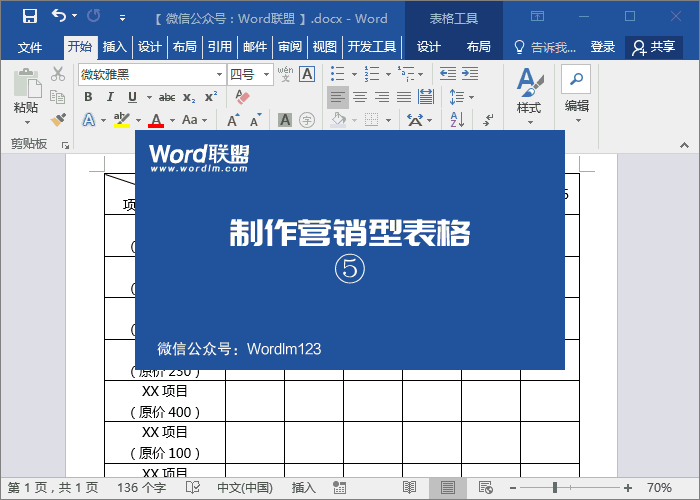The height and width of the screenshot is (500, 700).
Task: Click the Bullets list icon
Action: (338, 74)
